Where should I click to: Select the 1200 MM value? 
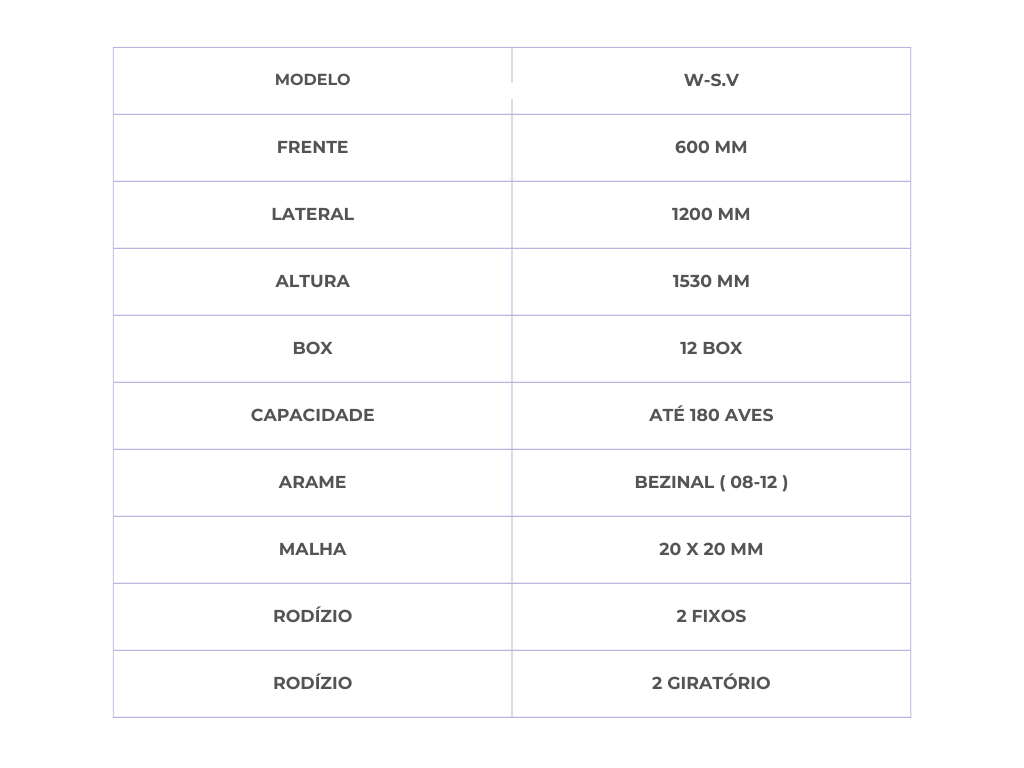[711, 215]
